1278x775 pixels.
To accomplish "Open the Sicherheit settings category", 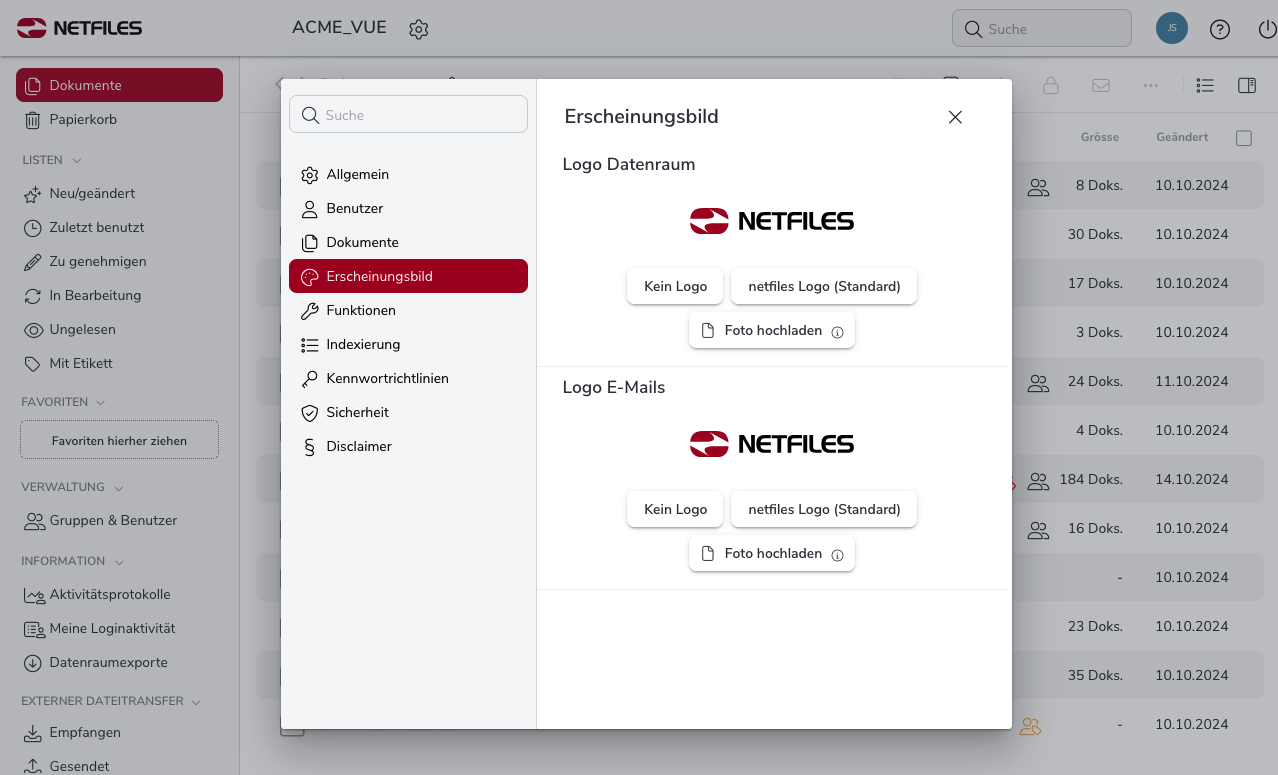I will 357,412.
